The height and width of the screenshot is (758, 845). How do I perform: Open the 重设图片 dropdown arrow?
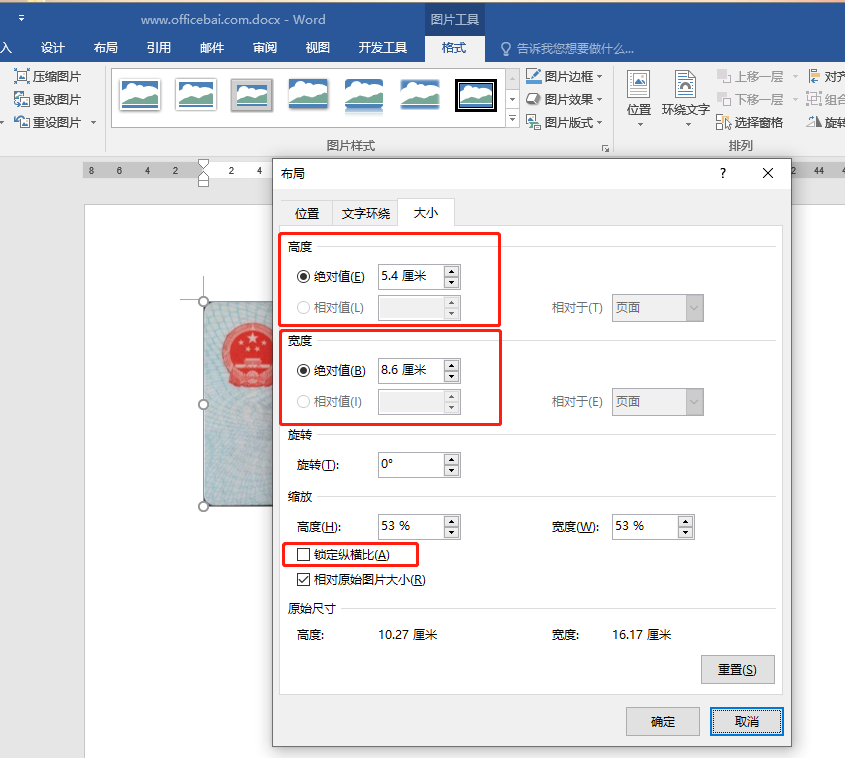pos(92,121)
